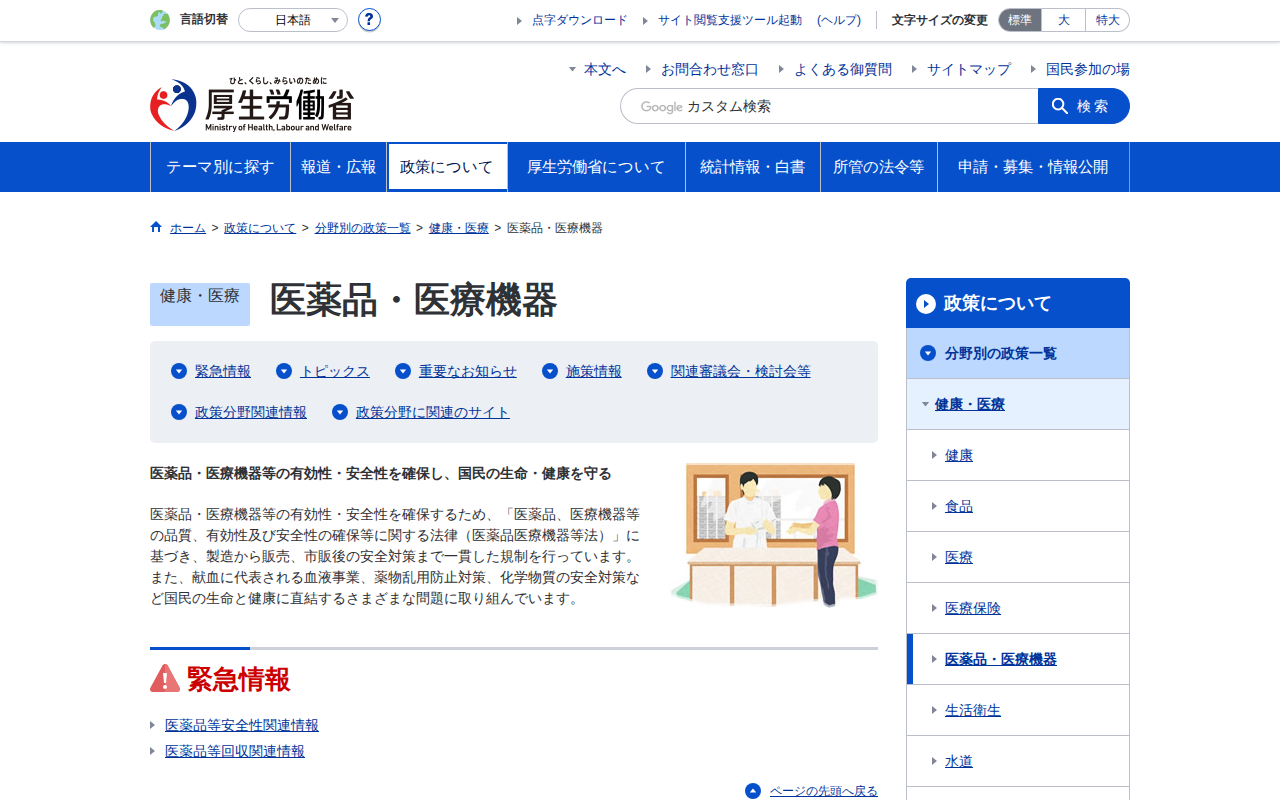
Task: Click the 健康・医療 category label badge
Action: point(200,304)
